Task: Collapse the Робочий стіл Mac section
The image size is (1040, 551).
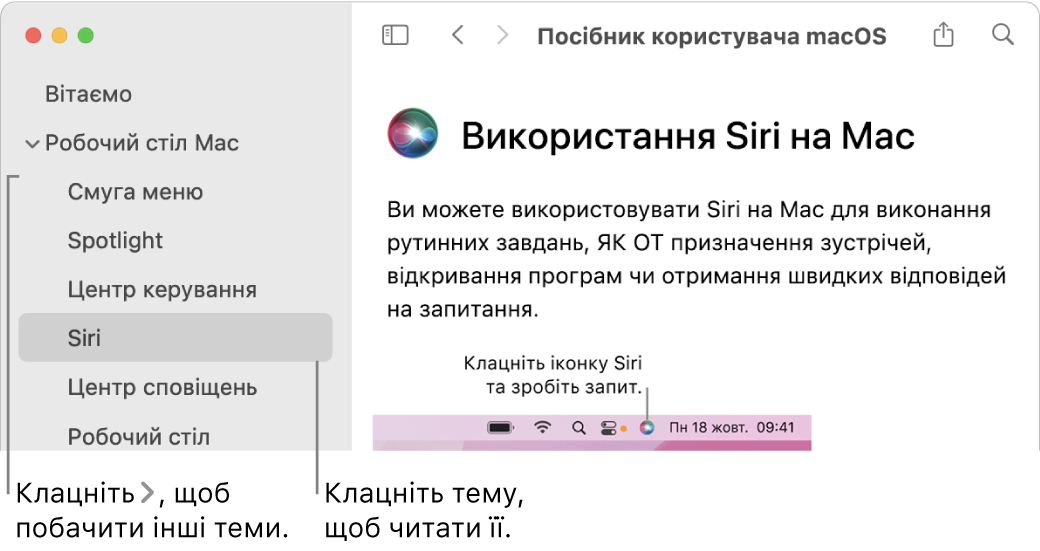Action: click(32, 143)
